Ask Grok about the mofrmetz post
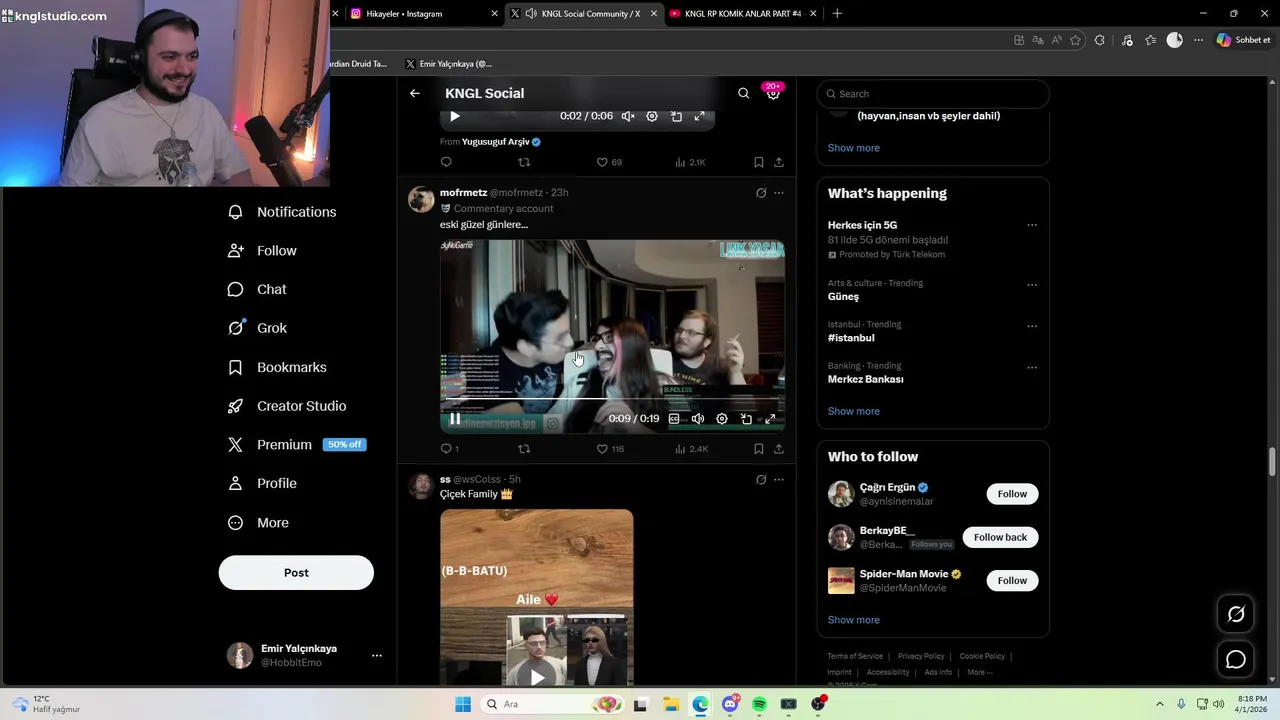 coord(761,193)
